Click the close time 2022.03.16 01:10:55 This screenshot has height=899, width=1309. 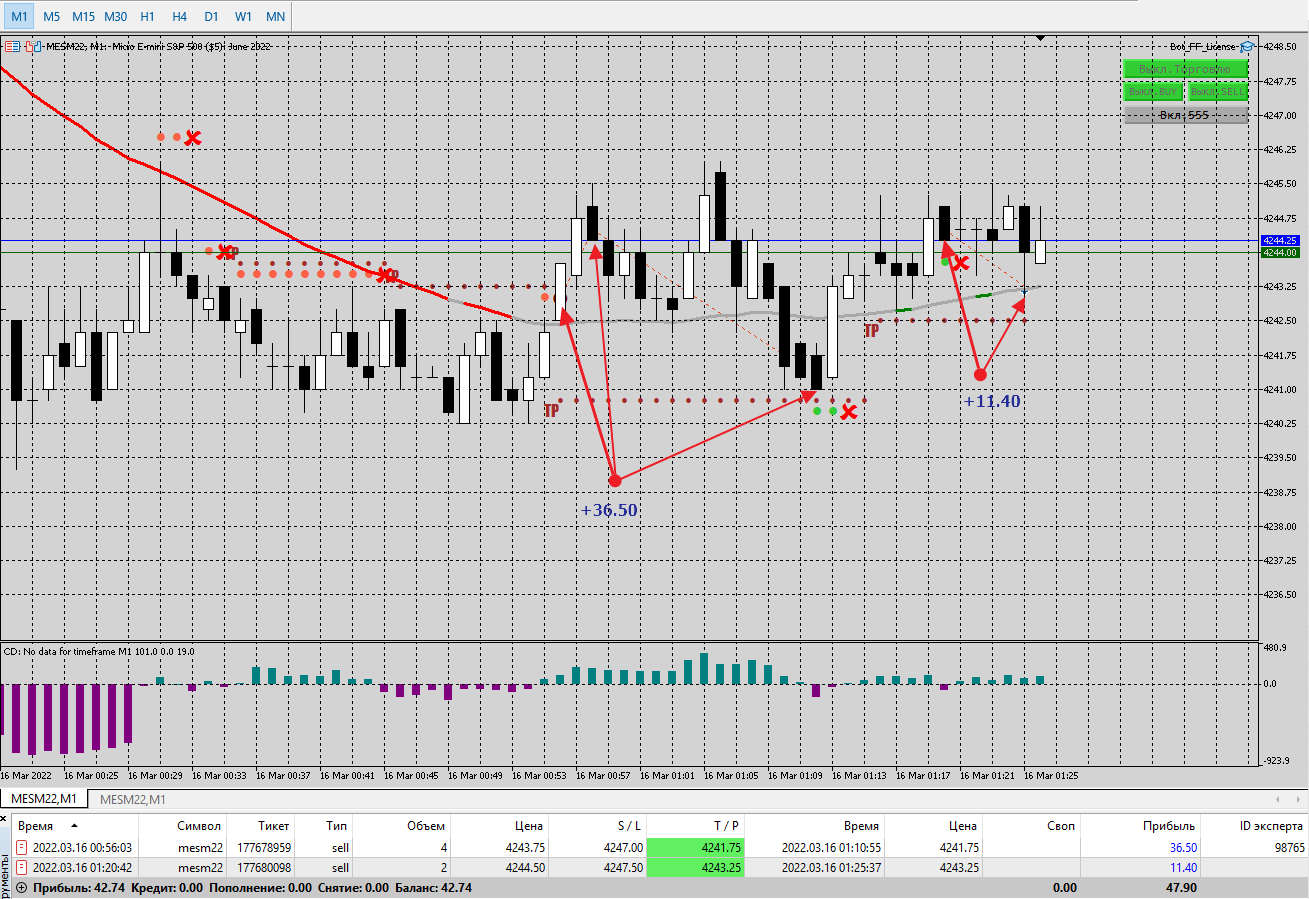(x=832, y=848)
